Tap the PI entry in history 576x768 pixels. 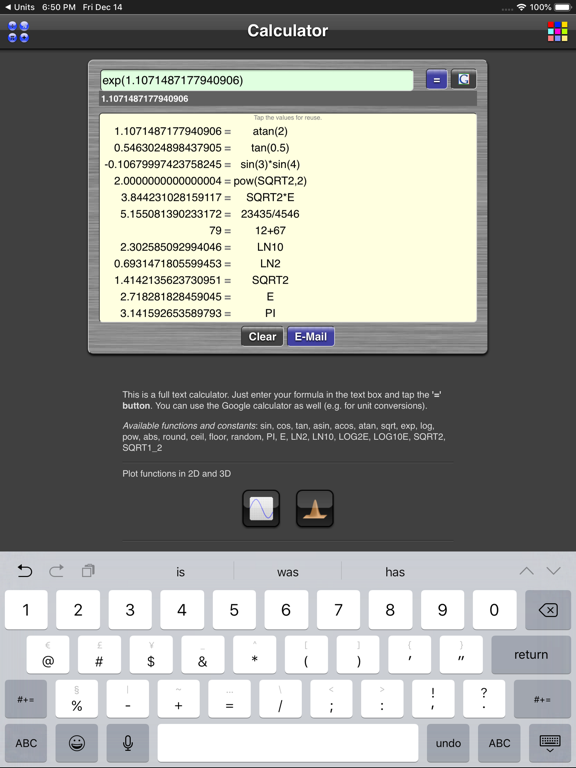click(270, 313)
